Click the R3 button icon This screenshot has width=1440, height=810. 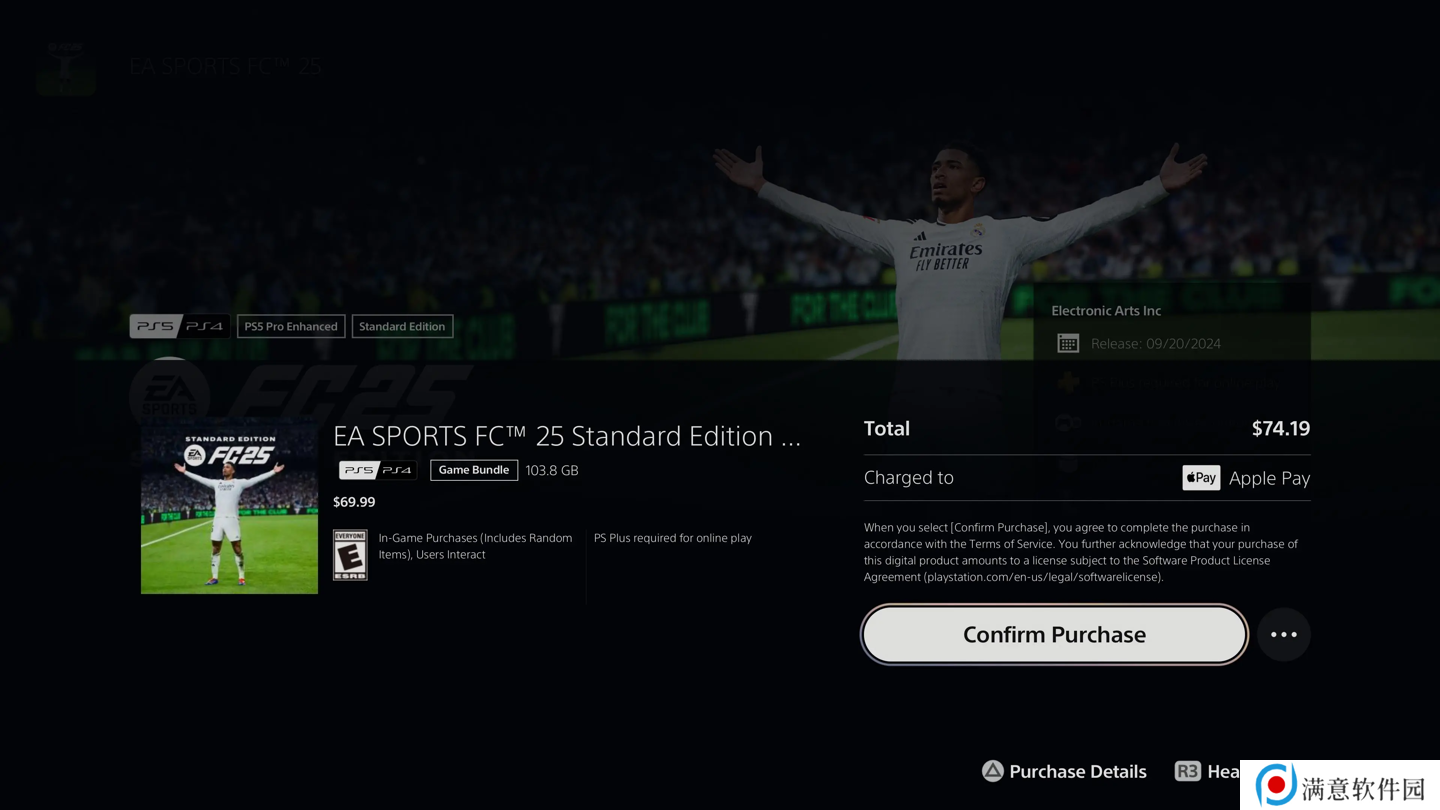point(1187,771)
